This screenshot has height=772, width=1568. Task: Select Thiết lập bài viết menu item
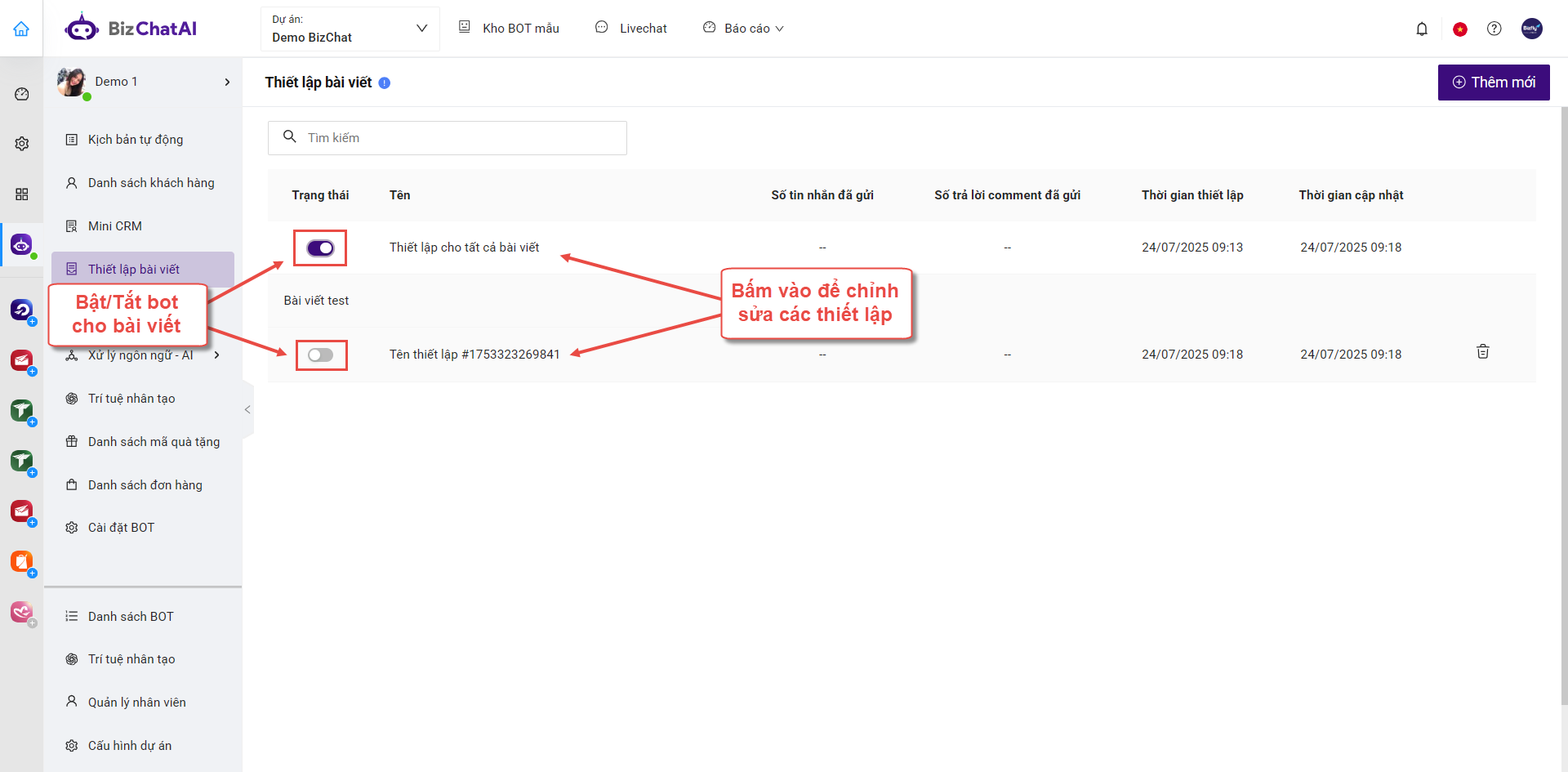(x=143, y=269)
